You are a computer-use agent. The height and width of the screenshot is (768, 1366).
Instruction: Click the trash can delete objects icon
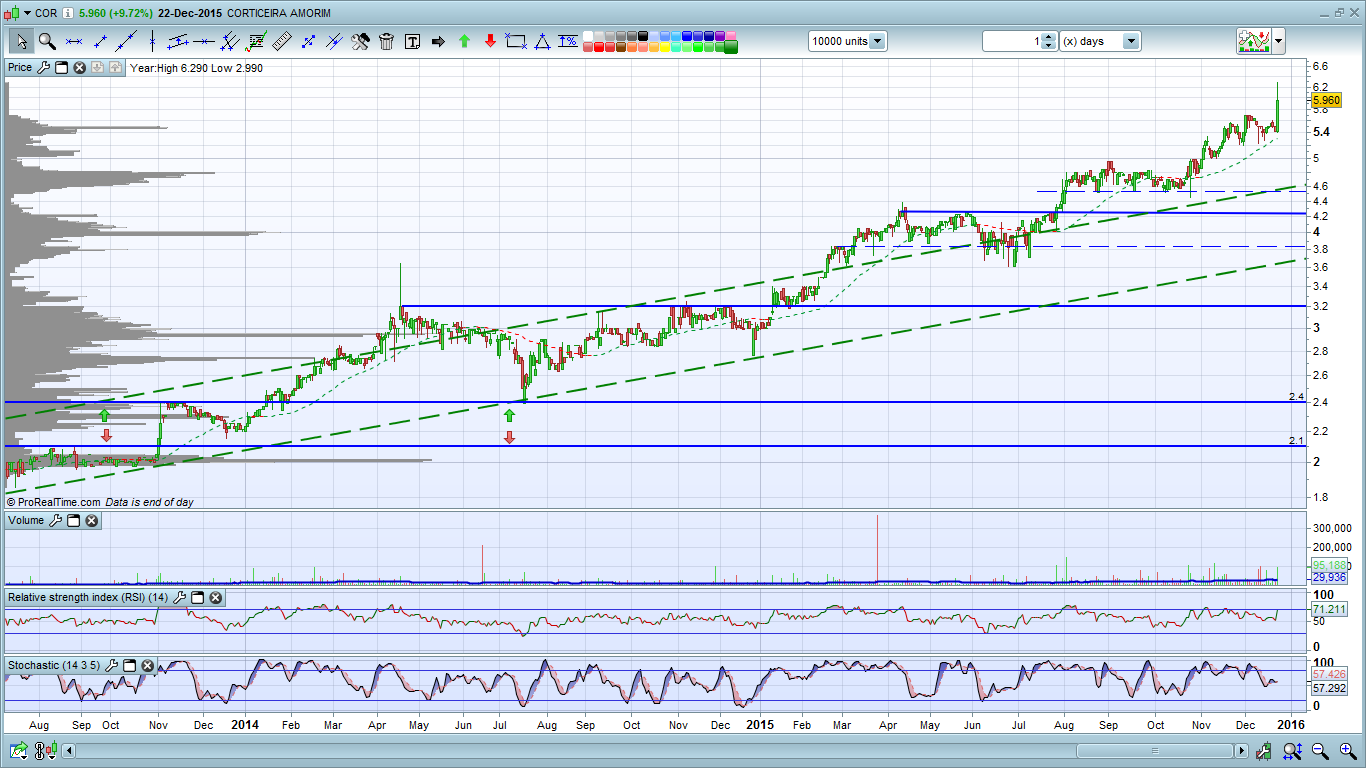click(386, 41)
